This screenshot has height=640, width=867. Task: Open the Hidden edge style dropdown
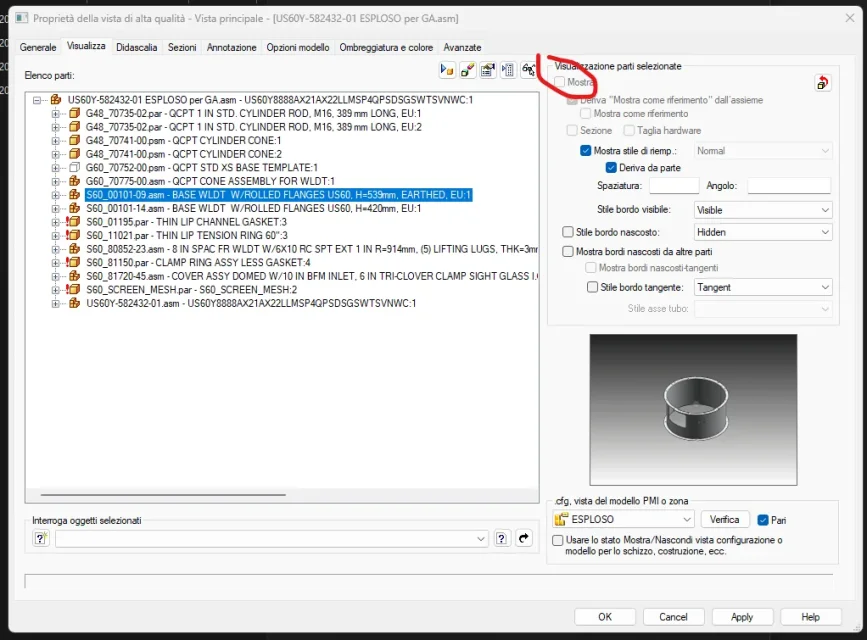pos(763,232)
